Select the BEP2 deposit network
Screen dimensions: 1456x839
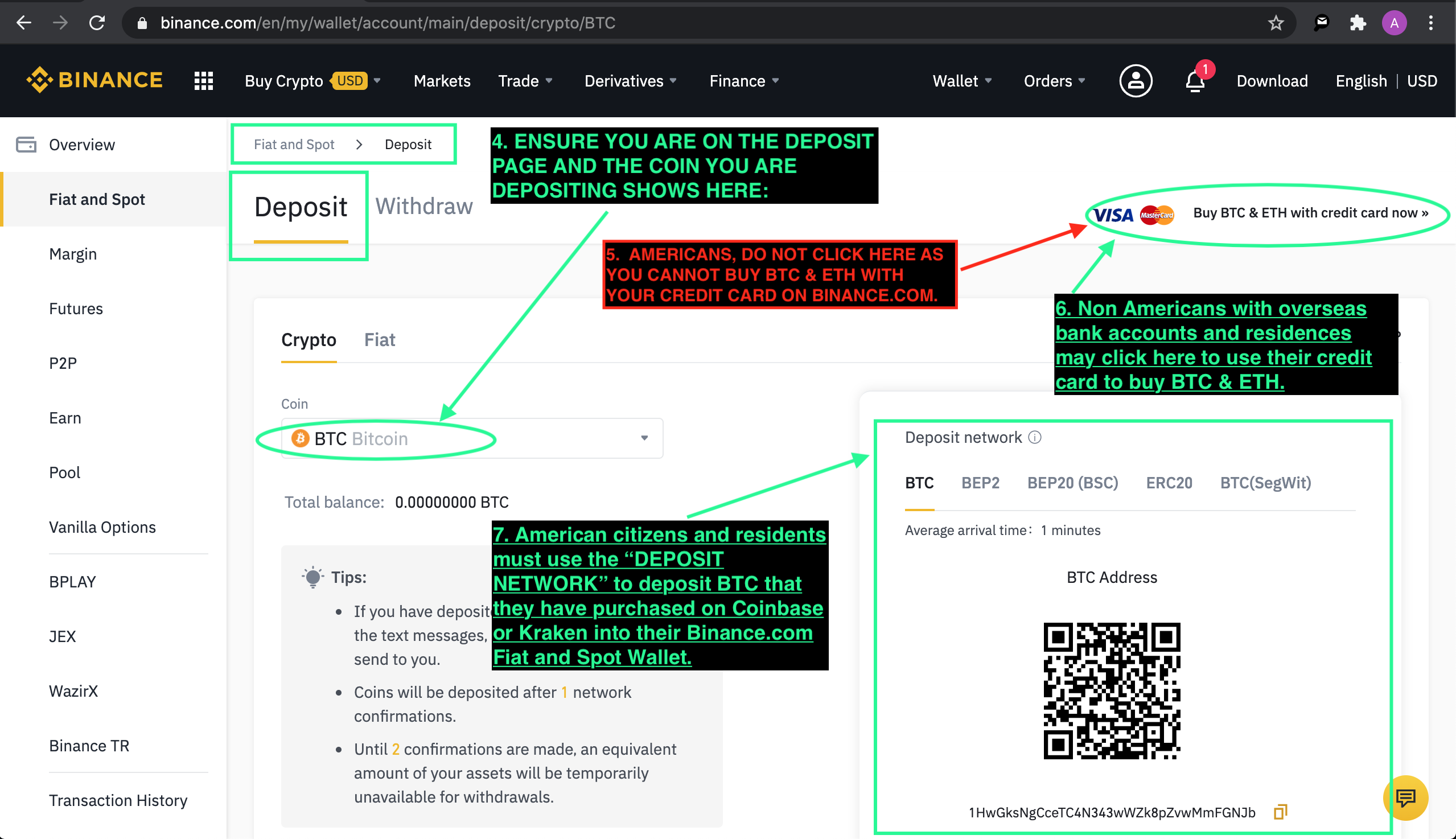[x=980, y=483]
